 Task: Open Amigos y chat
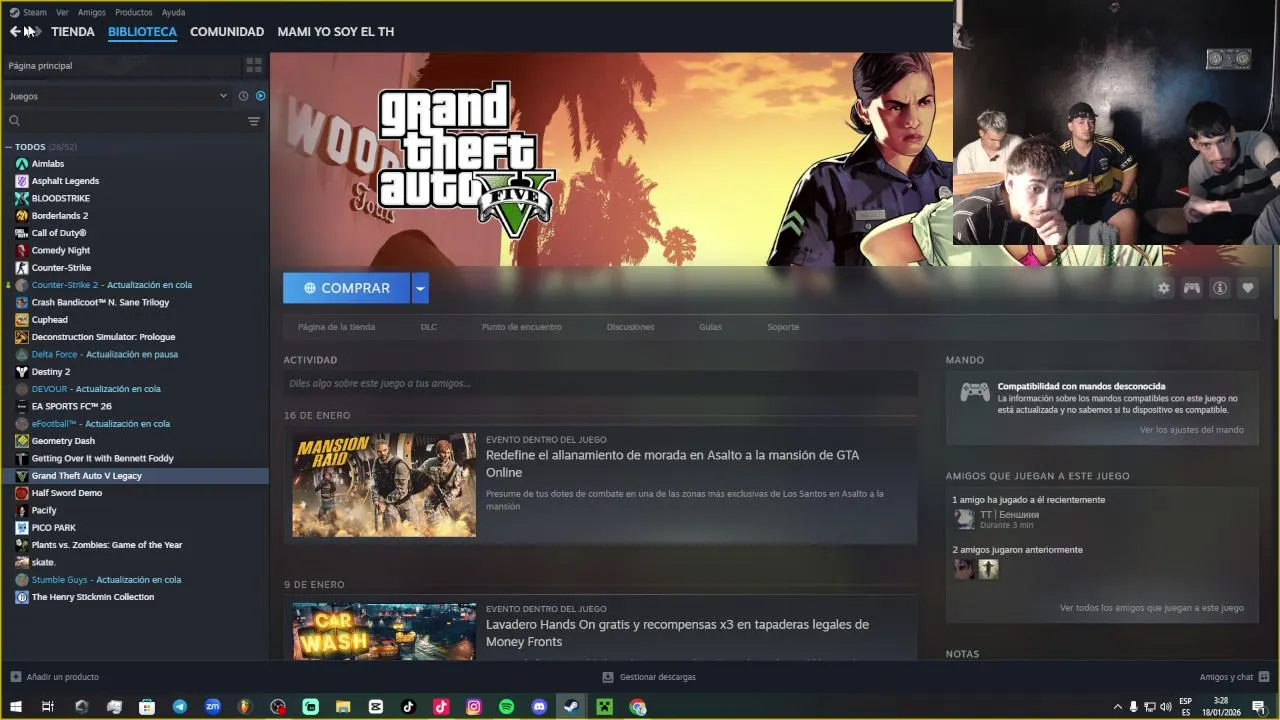coord(1234,677)
